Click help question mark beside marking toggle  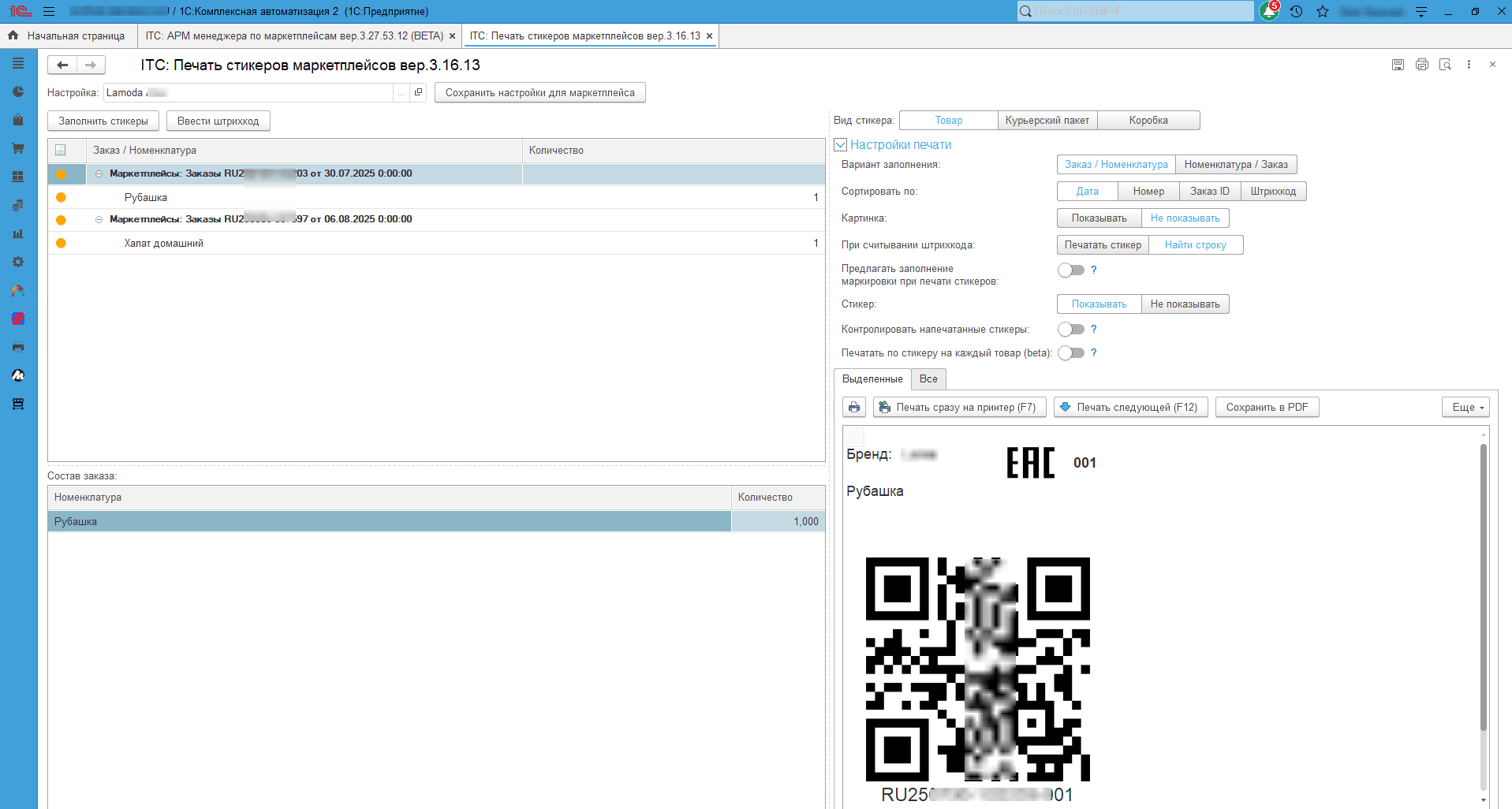1094,270
